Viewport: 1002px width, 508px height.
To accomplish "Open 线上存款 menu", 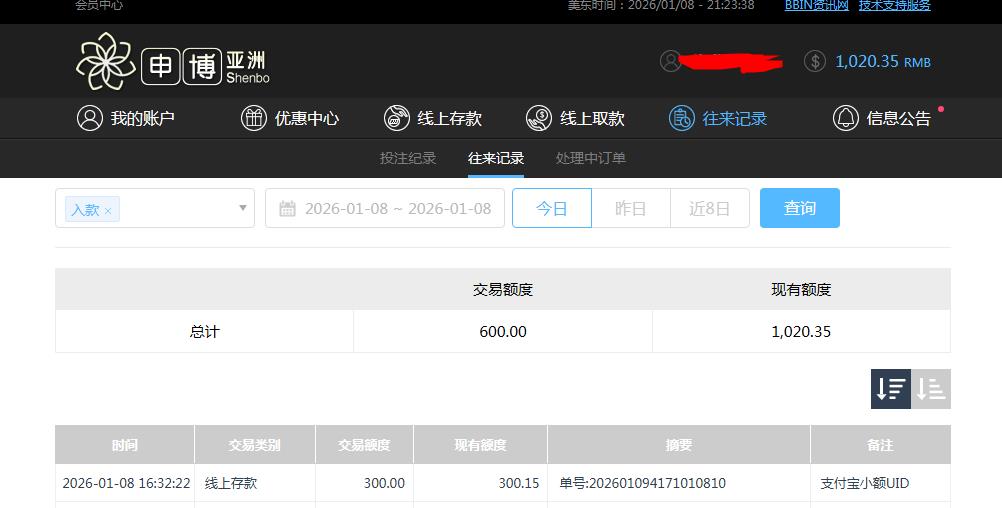I will point(433,118).
